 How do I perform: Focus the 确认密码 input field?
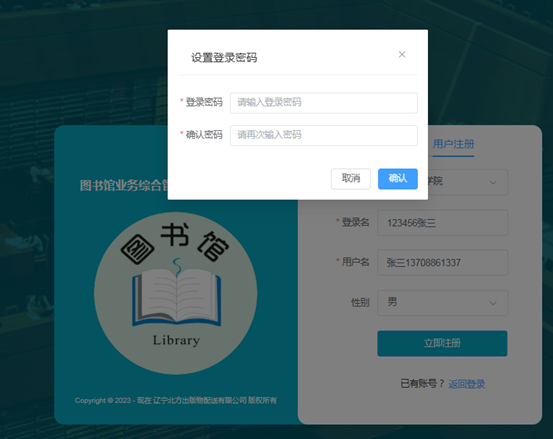click(x=324, y=135)
